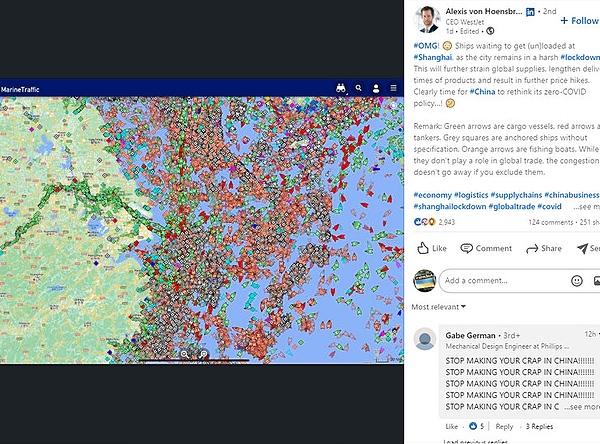Viewport: 600px width, 444px height.
Task: Click the MarineTraffic search magnifier icon
Action: [x=359, y=88]
